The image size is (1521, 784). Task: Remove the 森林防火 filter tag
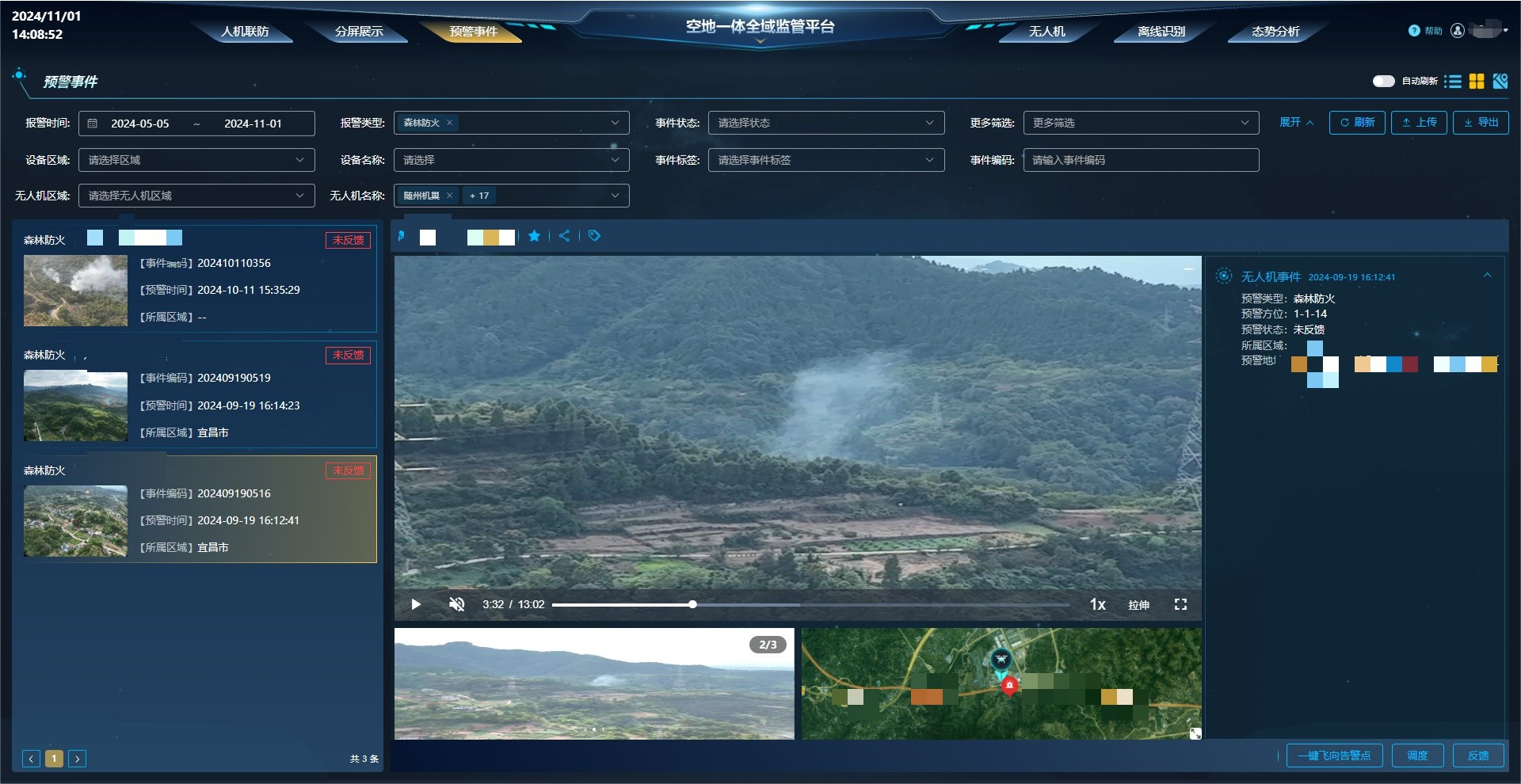(x=449, y=123)
